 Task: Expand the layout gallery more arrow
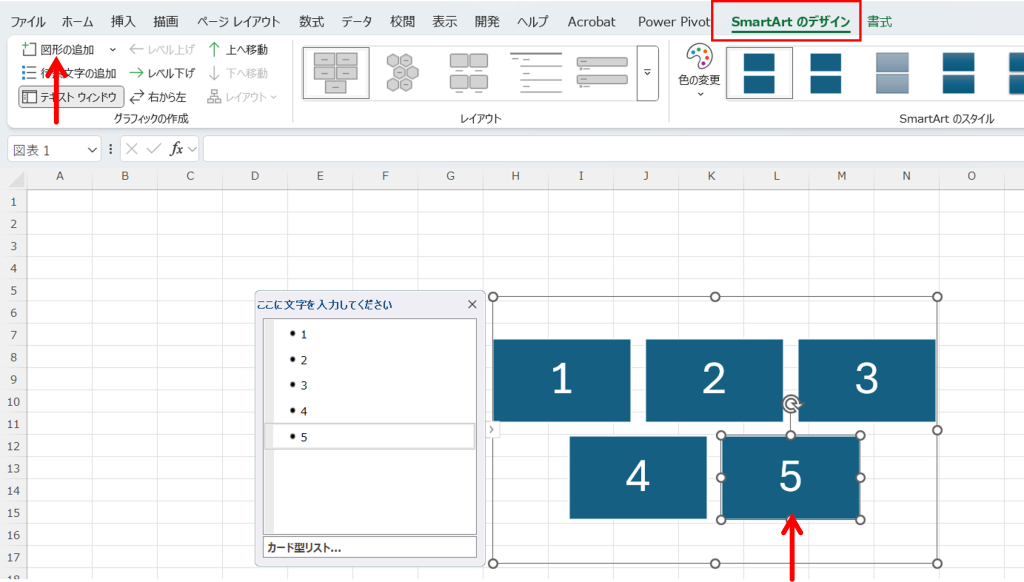[x=647, y=73]
